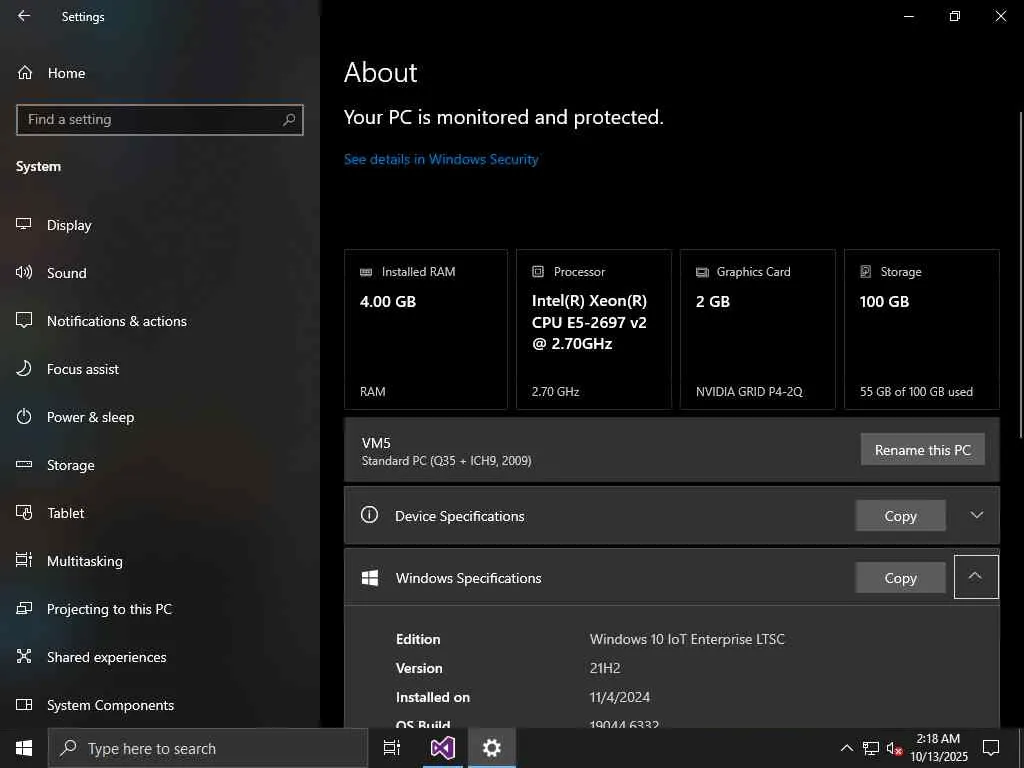Open Sound settings
The width and height of the screenshot is (1024, 768).
coord(160,273)
